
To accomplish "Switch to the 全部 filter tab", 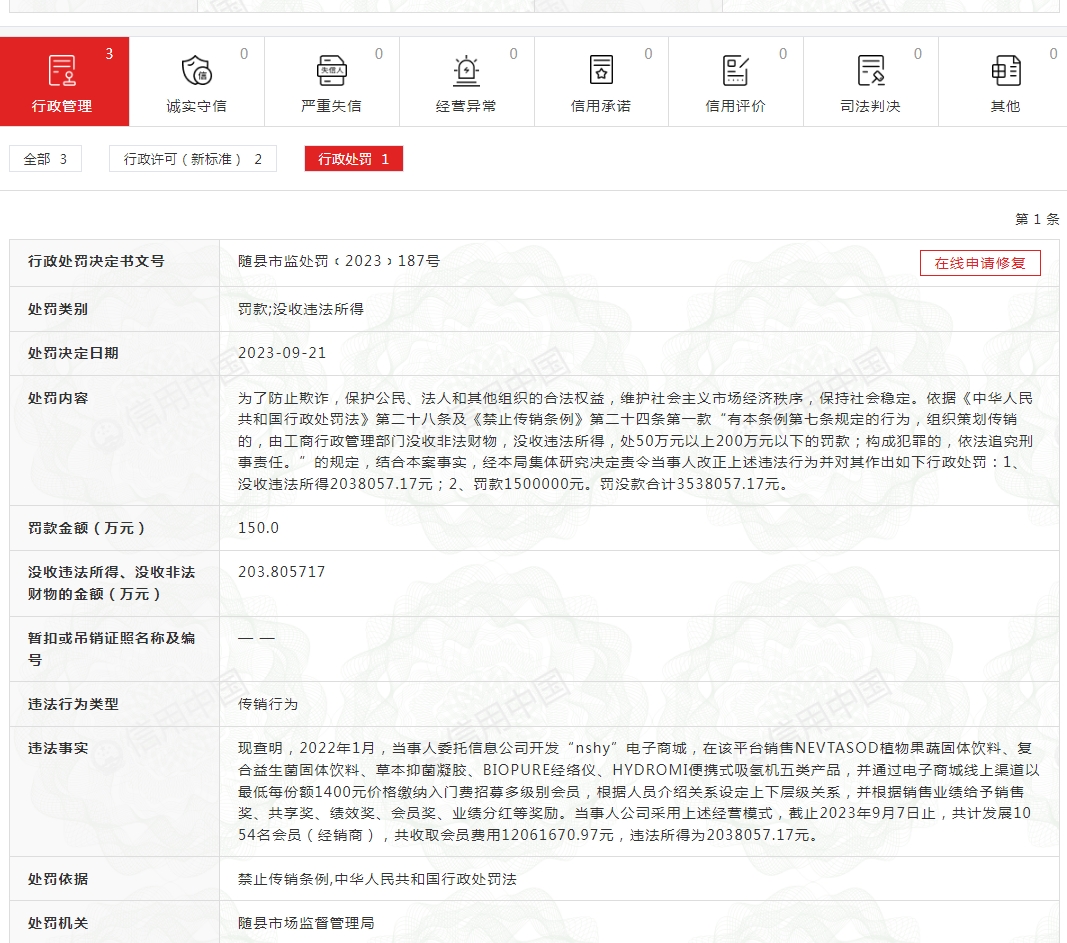I will 45,159.
